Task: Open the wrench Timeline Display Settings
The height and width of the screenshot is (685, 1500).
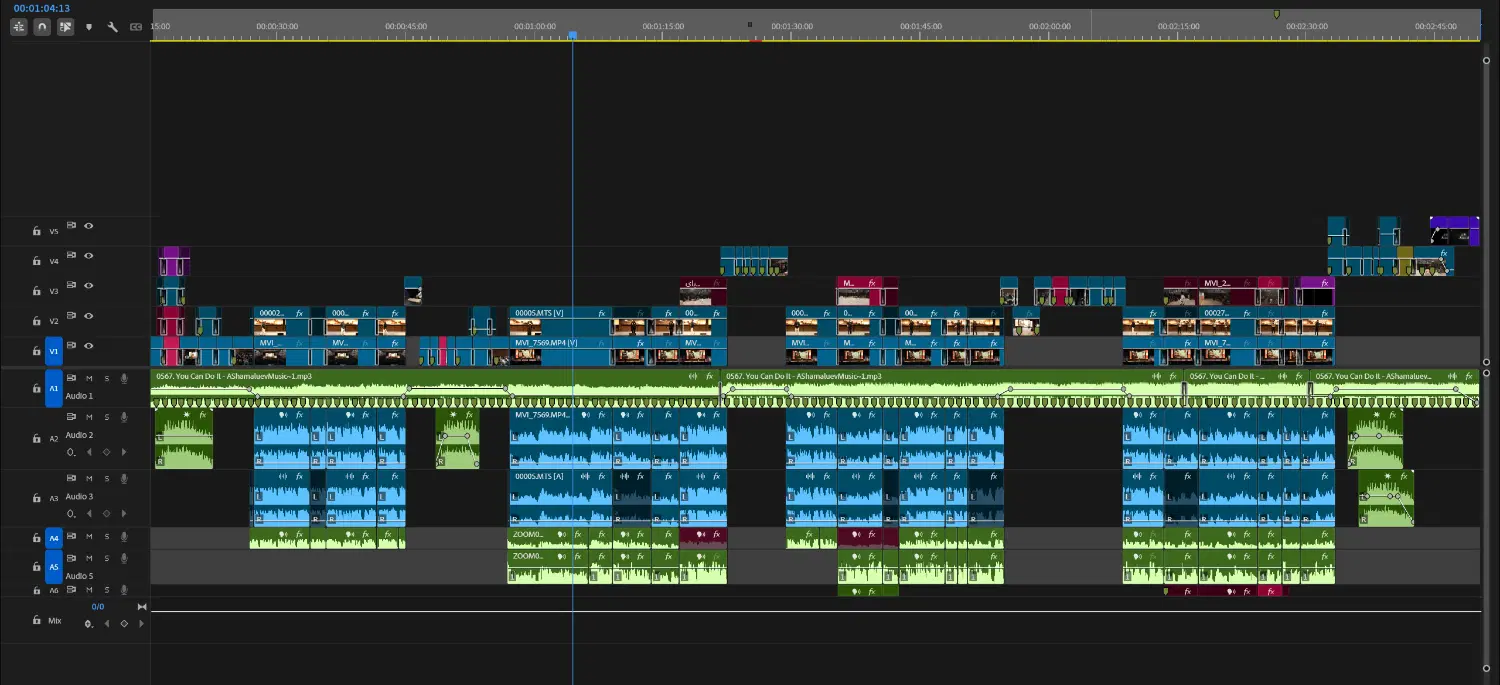Action: [112, 27]
